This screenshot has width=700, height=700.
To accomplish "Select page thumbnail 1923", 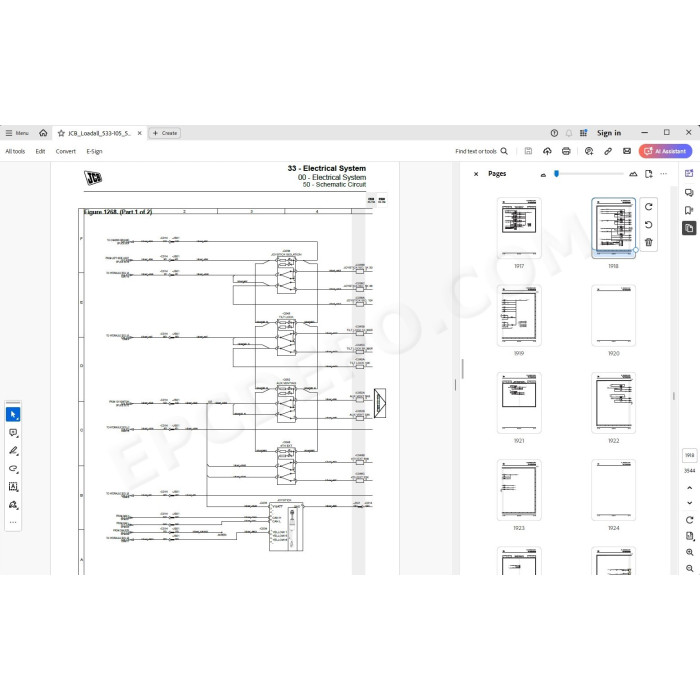I will 519,490.
